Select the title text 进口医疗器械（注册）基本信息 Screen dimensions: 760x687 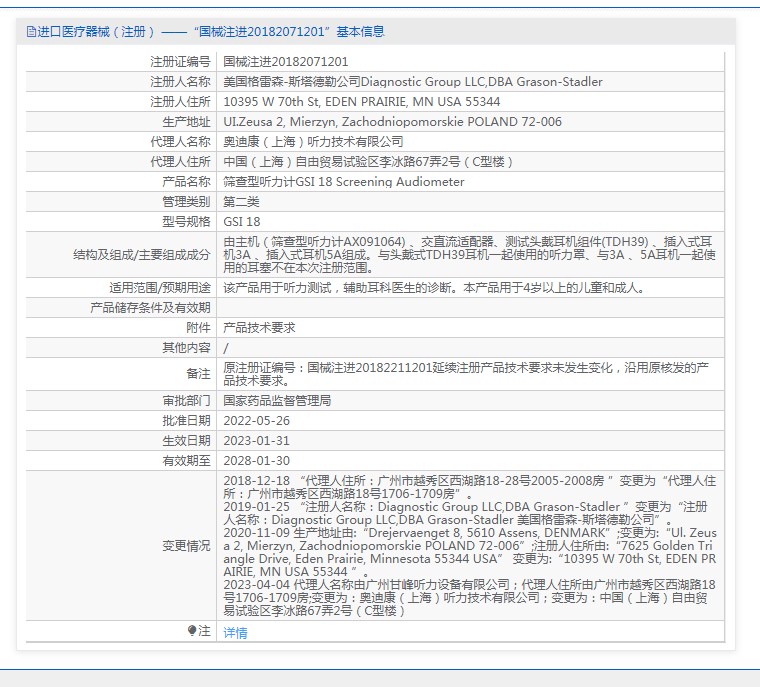point(206,32)
